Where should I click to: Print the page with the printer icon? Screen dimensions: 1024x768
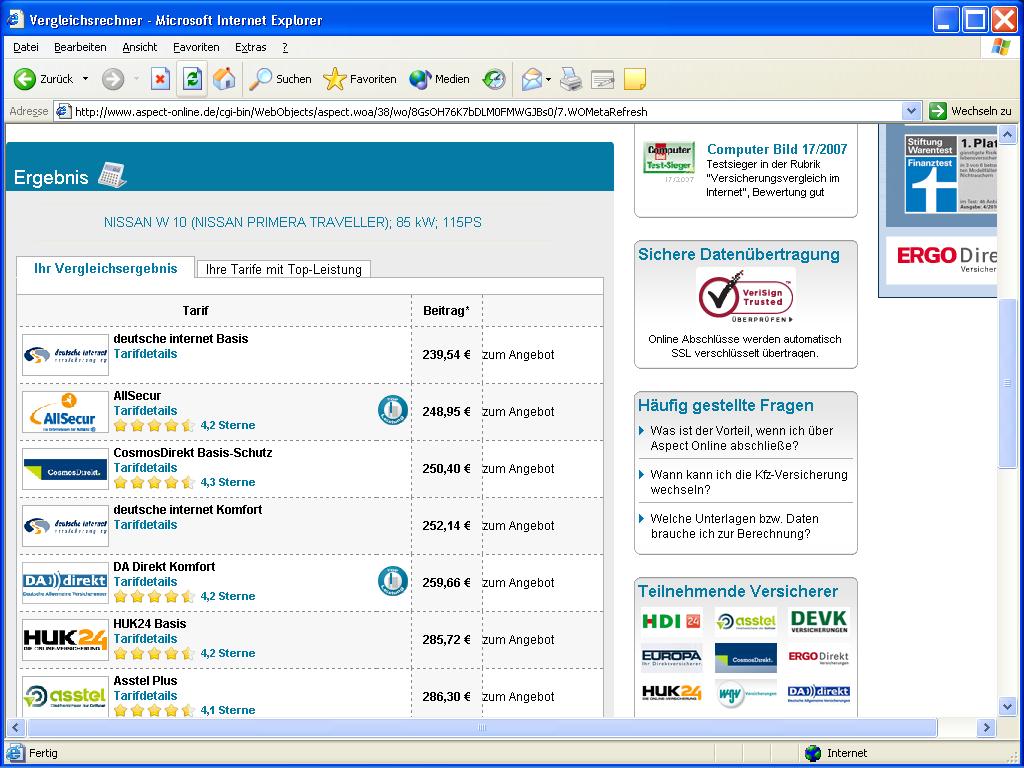(x=571, y=79)
